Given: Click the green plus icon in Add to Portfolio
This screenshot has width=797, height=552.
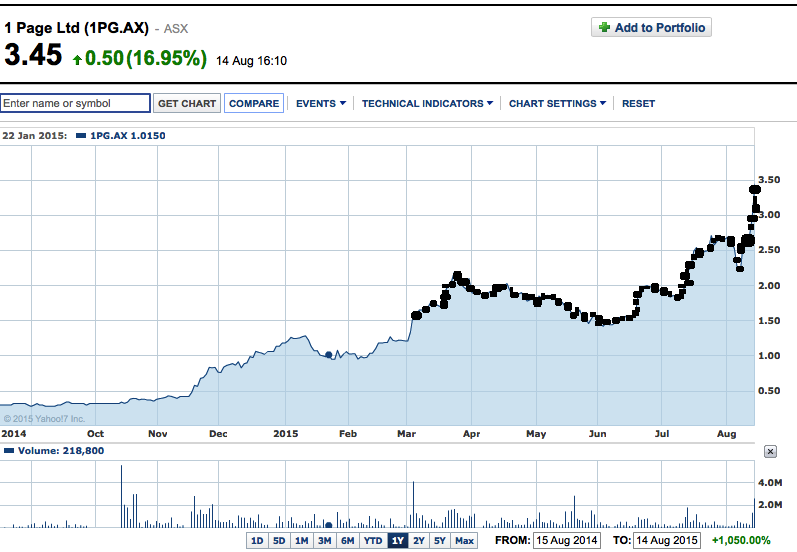Looking at the screenshot, I should point(604,27).
